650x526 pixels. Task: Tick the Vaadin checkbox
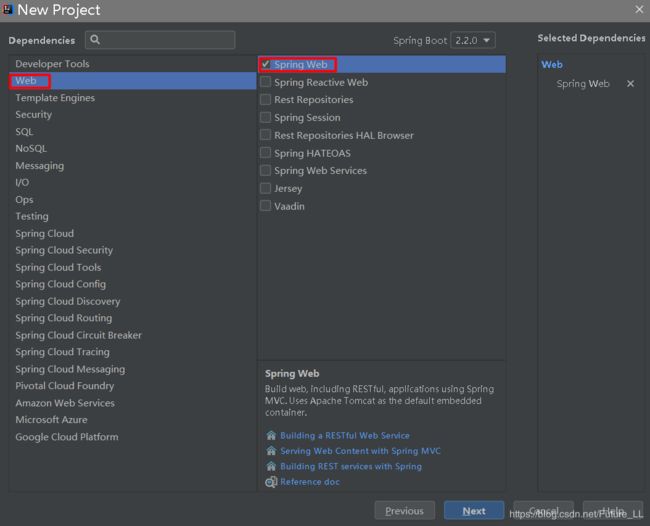point(265,206)
